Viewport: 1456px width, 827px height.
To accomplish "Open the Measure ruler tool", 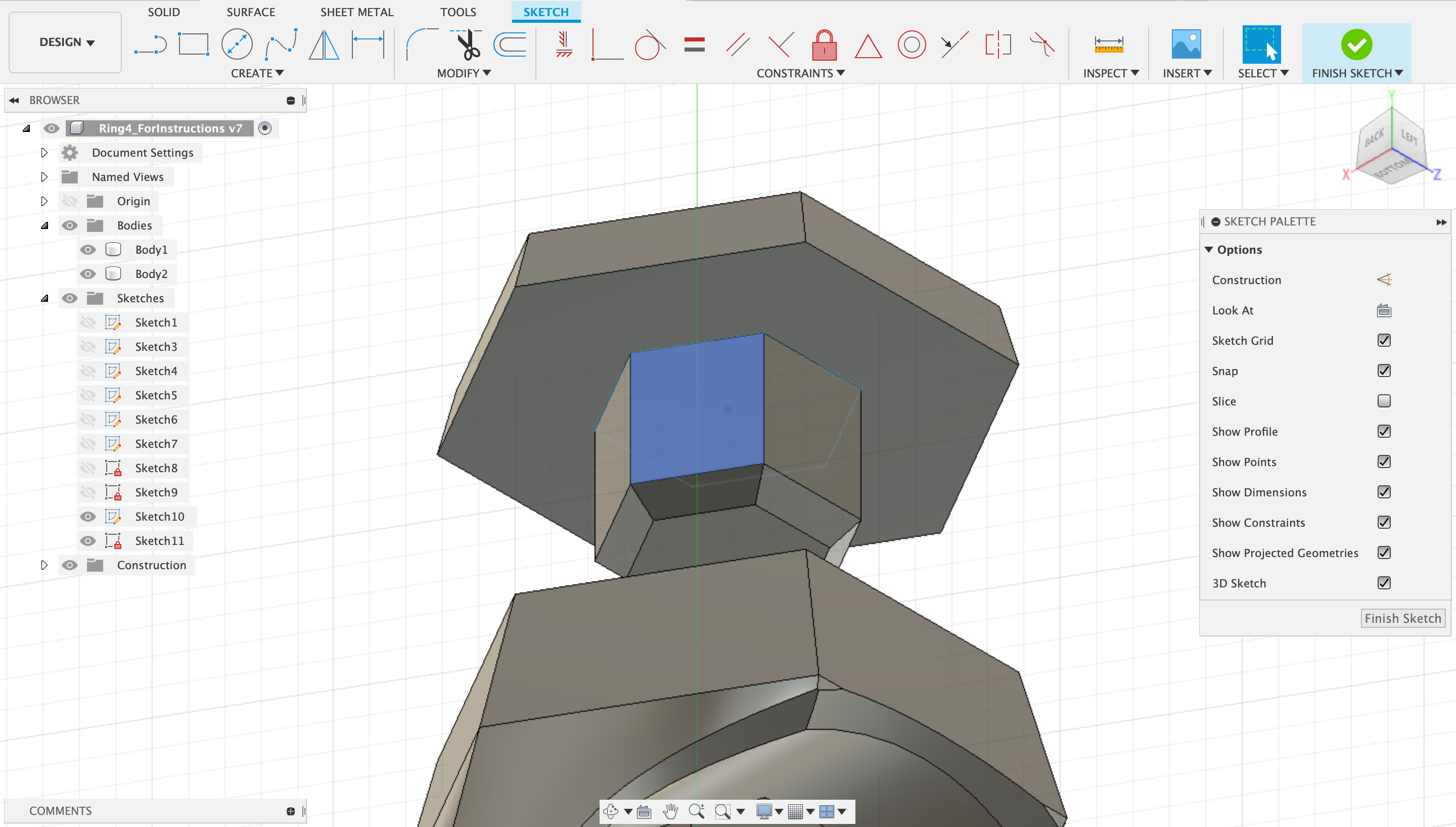I will 1109,44.
